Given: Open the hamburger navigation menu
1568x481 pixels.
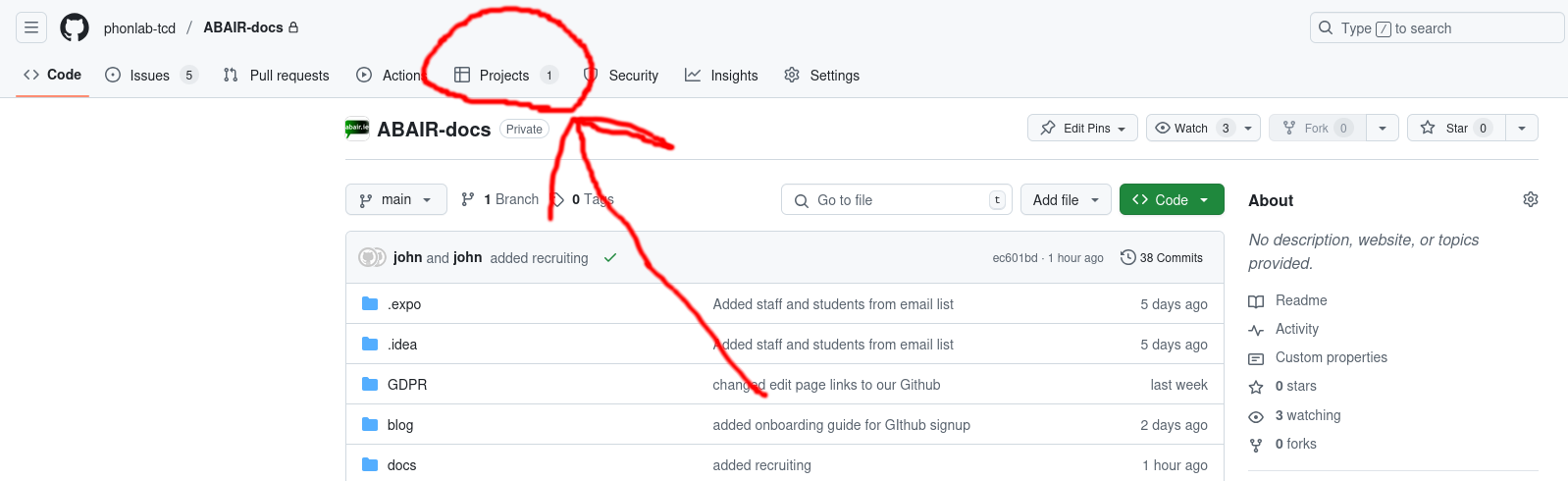Looking at the screenshot, I should pos(31,27).
